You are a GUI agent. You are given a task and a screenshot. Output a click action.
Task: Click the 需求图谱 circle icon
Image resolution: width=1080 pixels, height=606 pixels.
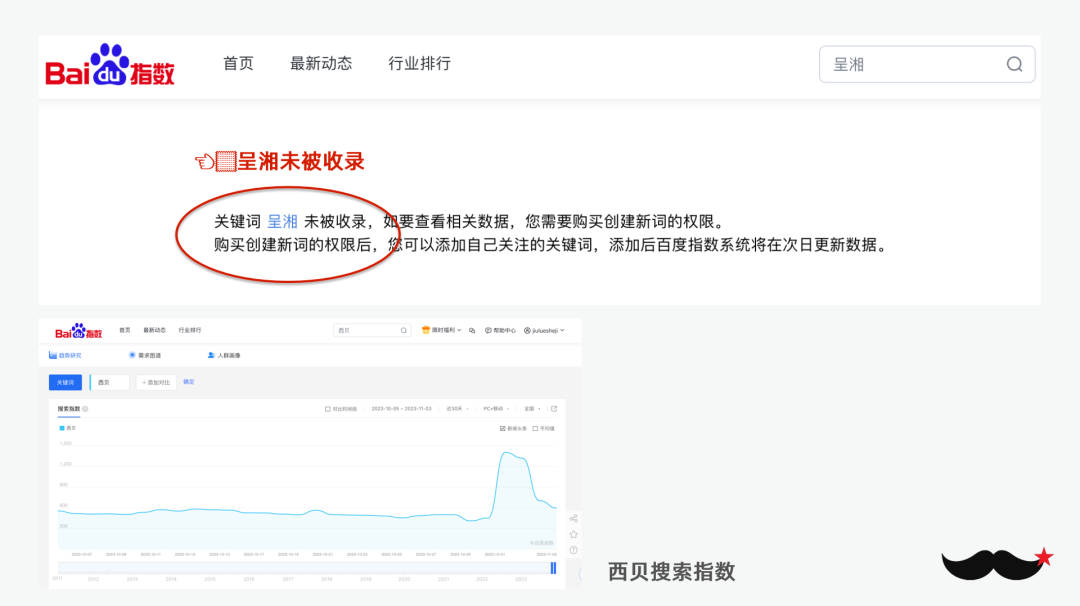point(132,355)
